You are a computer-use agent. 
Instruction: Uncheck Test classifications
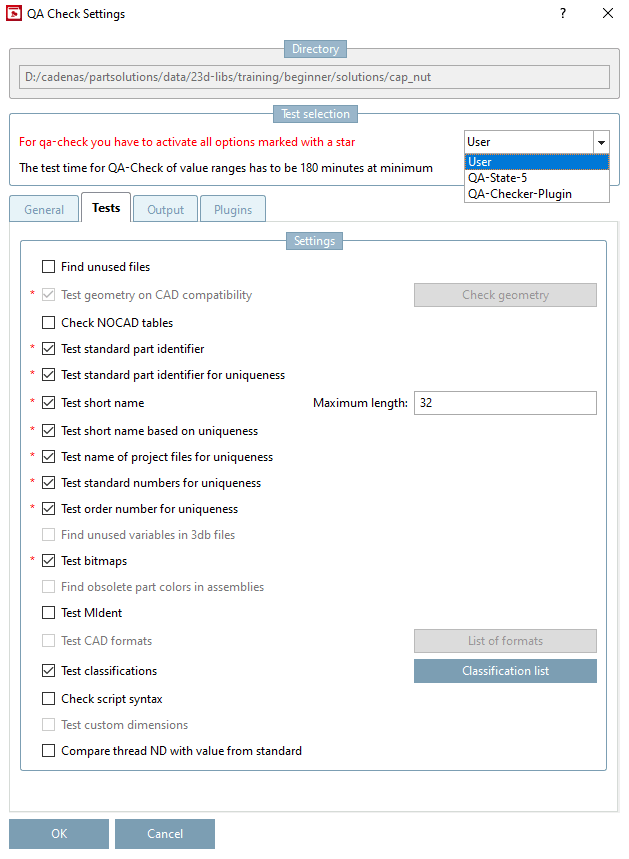[x=46, y=670]
